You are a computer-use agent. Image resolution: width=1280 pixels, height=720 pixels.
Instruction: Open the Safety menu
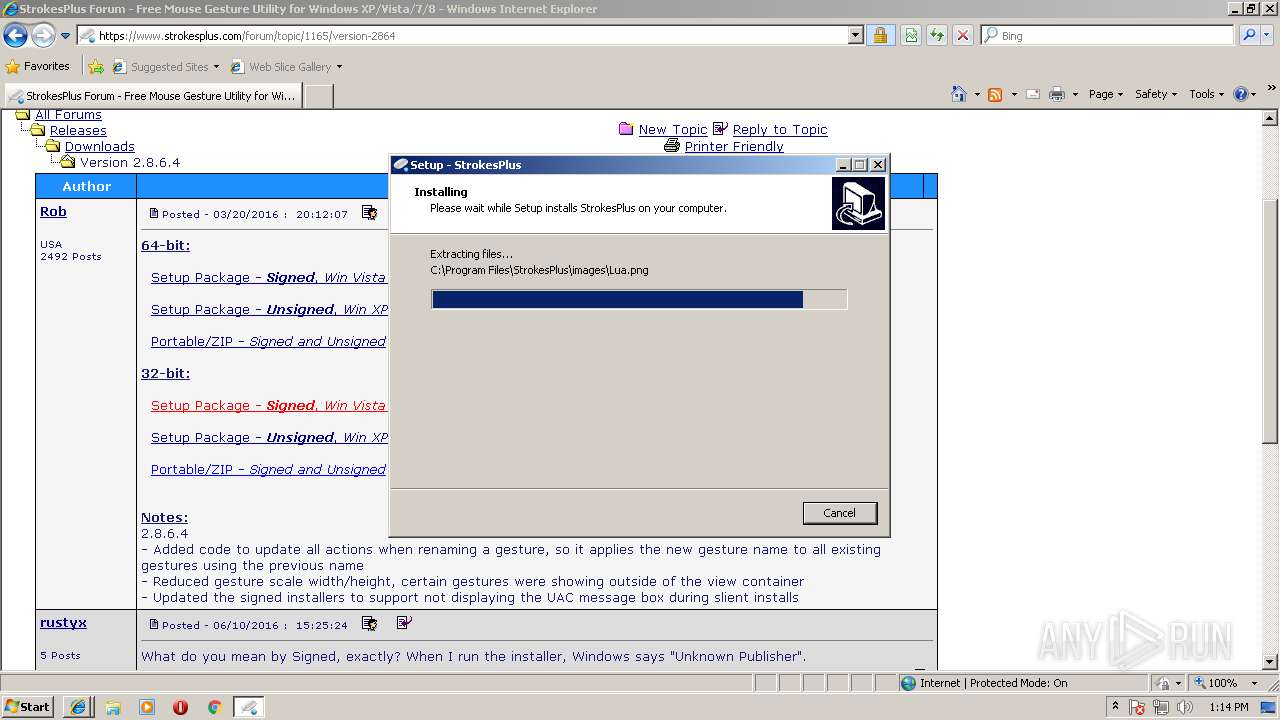click(1156, 94)
